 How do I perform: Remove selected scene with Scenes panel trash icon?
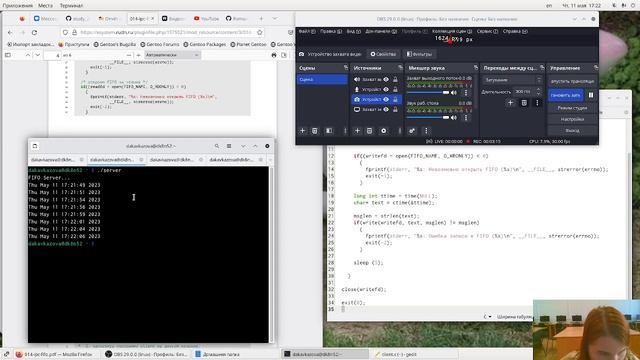coord(315,131)
